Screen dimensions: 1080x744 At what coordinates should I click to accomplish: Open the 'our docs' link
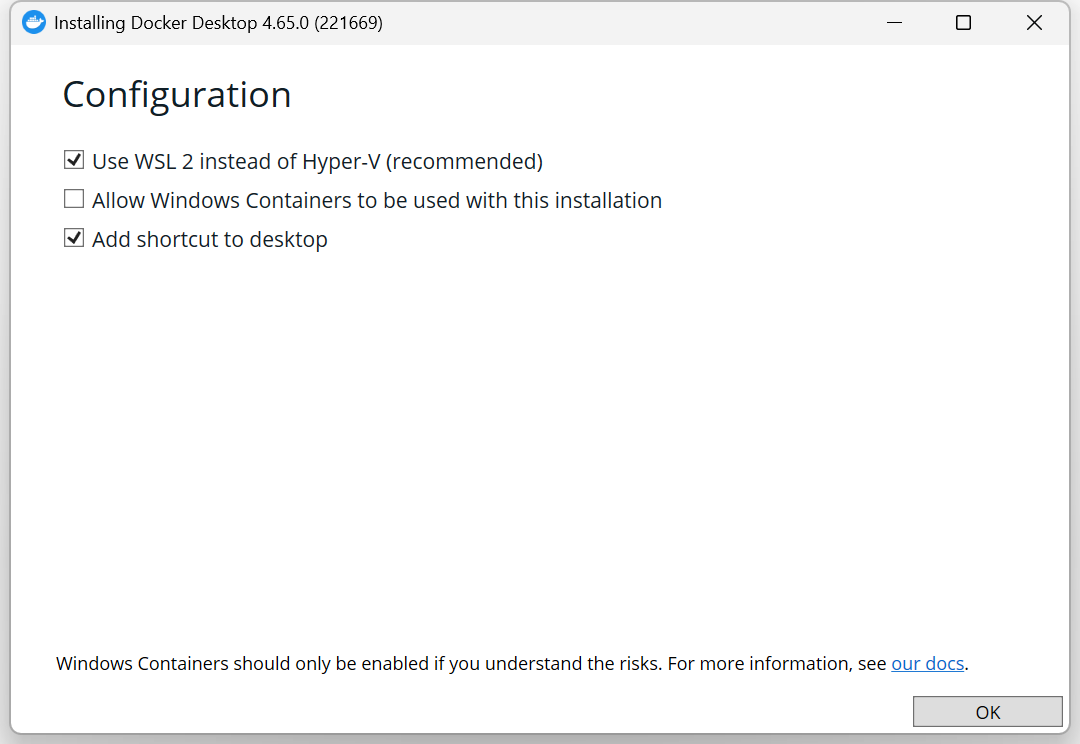(927, 663)
